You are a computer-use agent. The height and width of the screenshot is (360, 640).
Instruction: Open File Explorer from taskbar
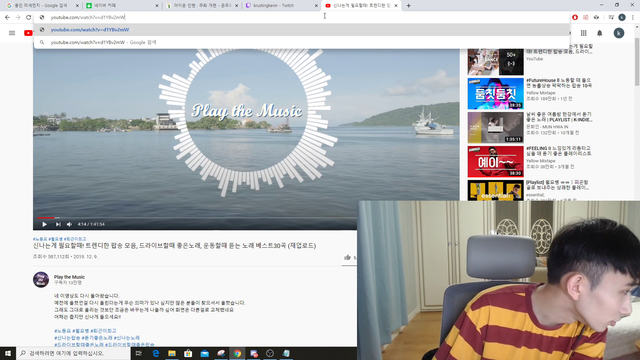[172, 353]
